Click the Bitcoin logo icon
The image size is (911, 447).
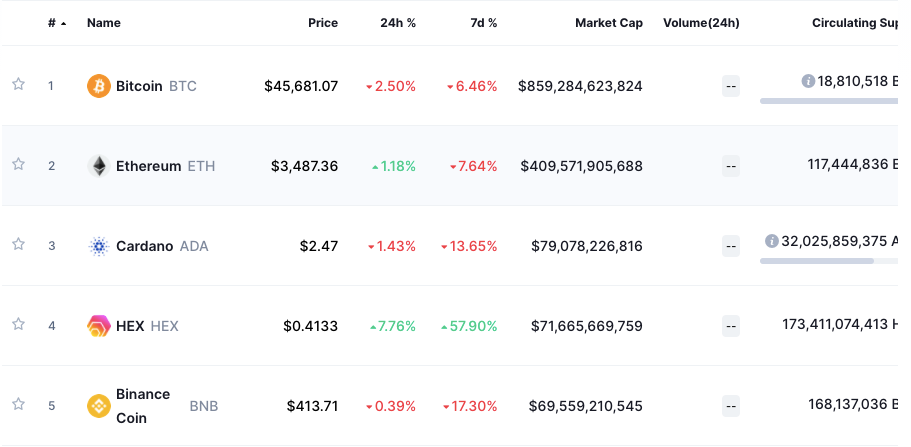tap(98, 86)
